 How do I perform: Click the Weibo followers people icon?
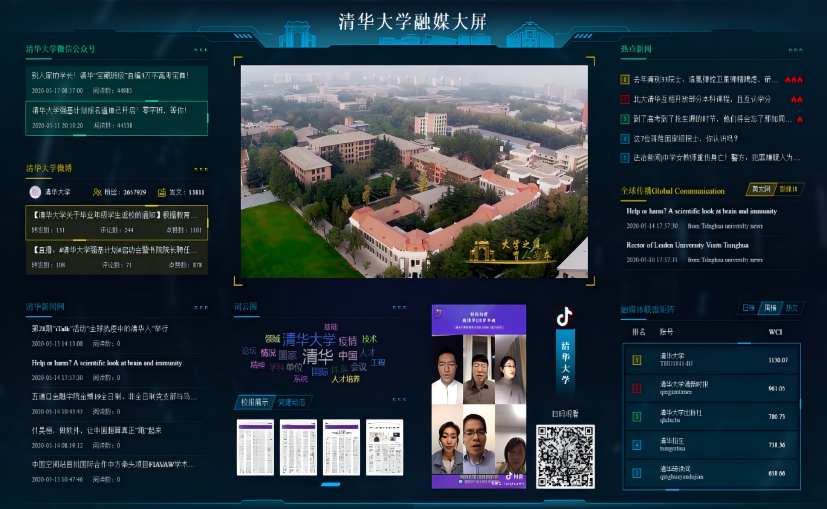coord(97,193)
